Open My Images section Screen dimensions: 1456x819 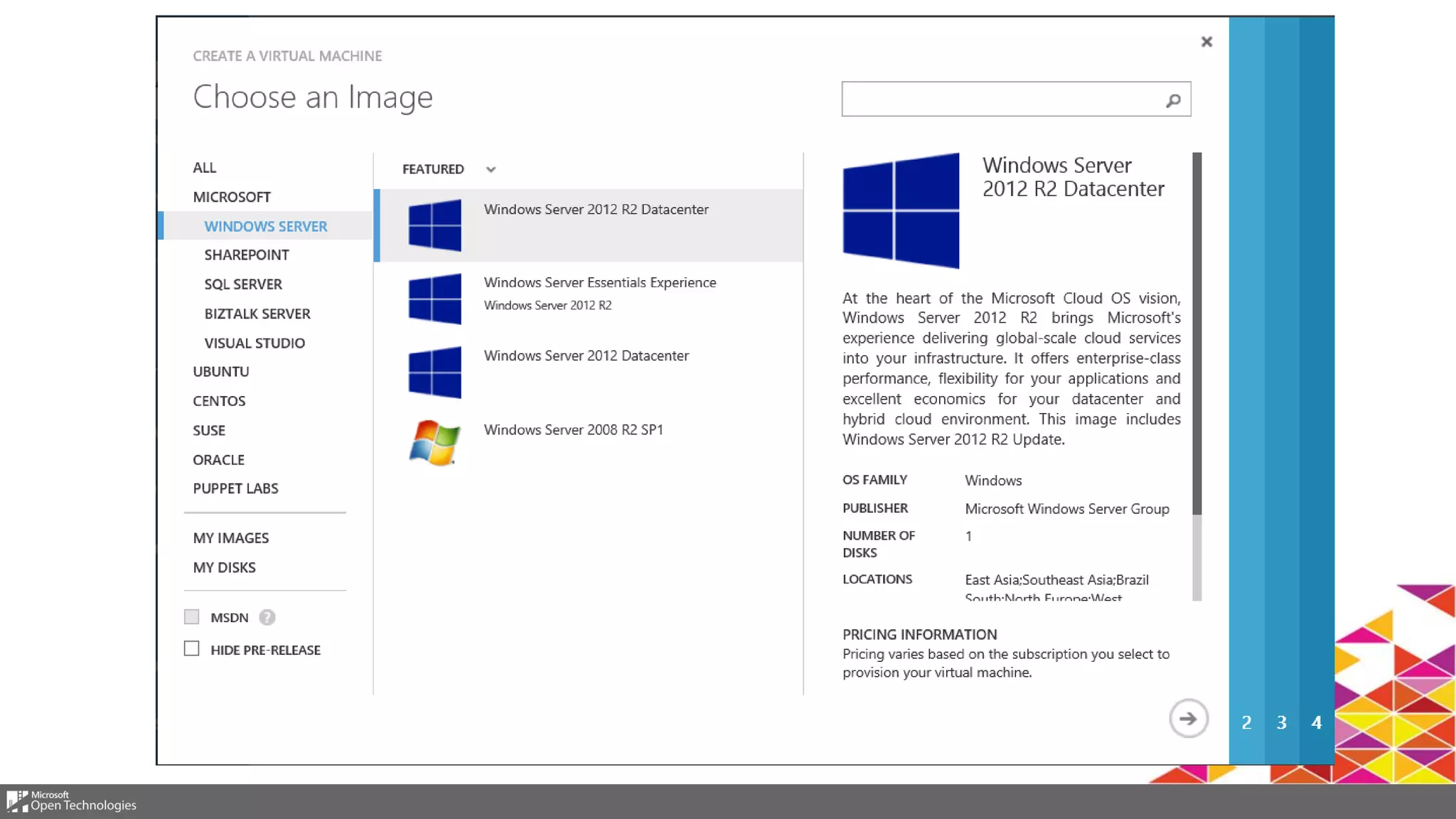[x=231, y=538]
